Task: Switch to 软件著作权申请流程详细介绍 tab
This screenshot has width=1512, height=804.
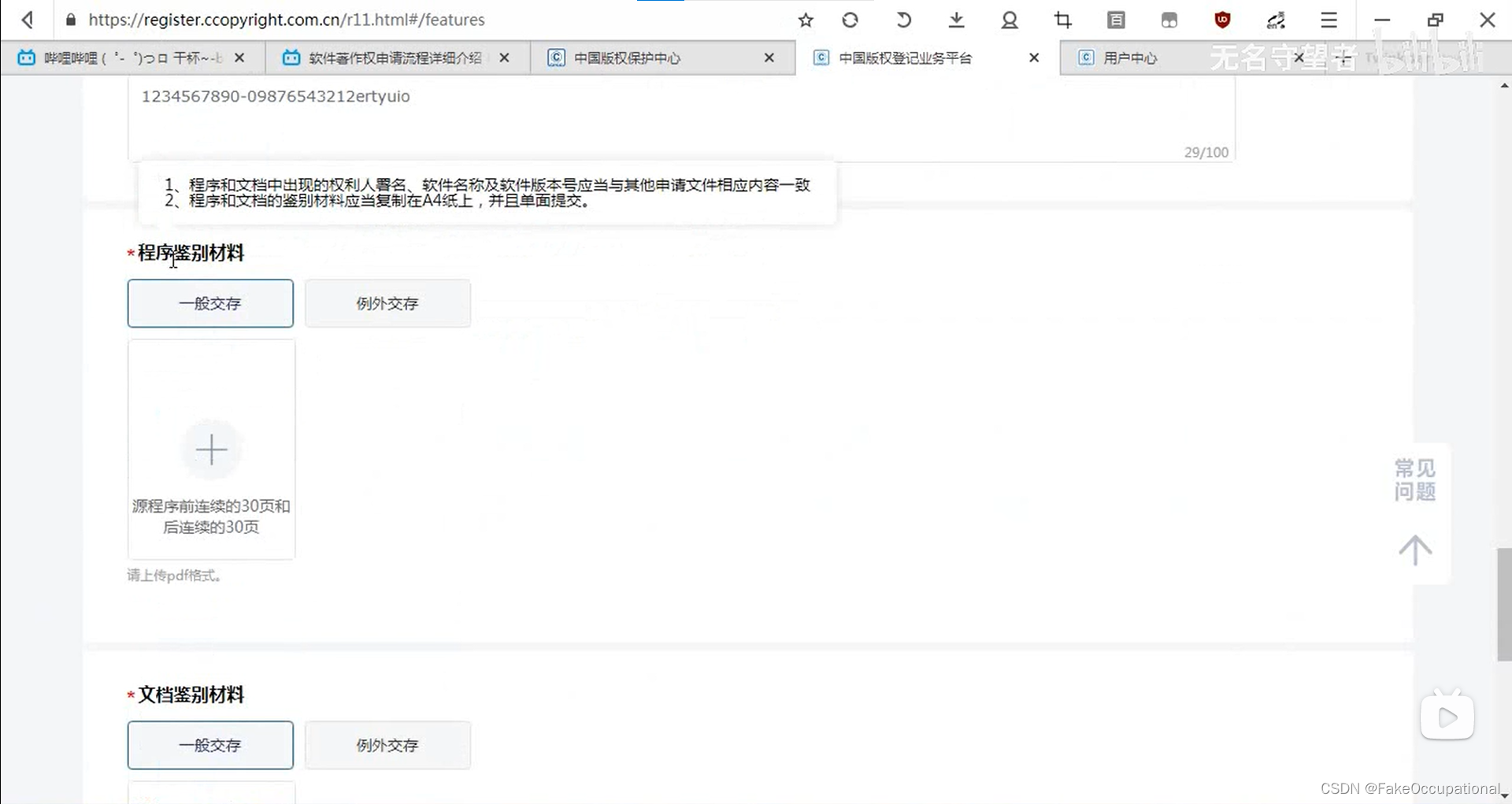Action: point(398,57)
